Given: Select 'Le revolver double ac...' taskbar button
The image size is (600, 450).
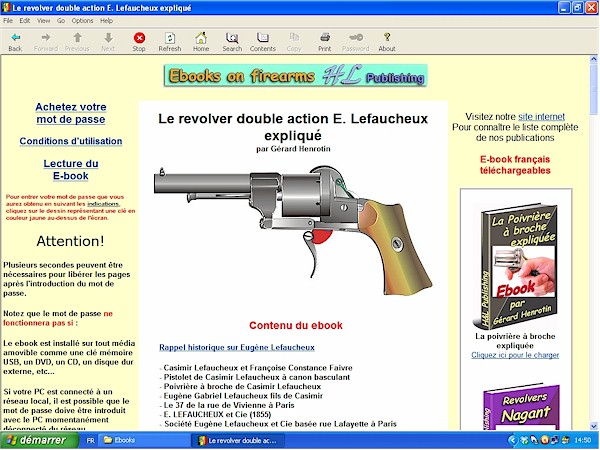Looking at the screenshot, I should pos(238,440).
